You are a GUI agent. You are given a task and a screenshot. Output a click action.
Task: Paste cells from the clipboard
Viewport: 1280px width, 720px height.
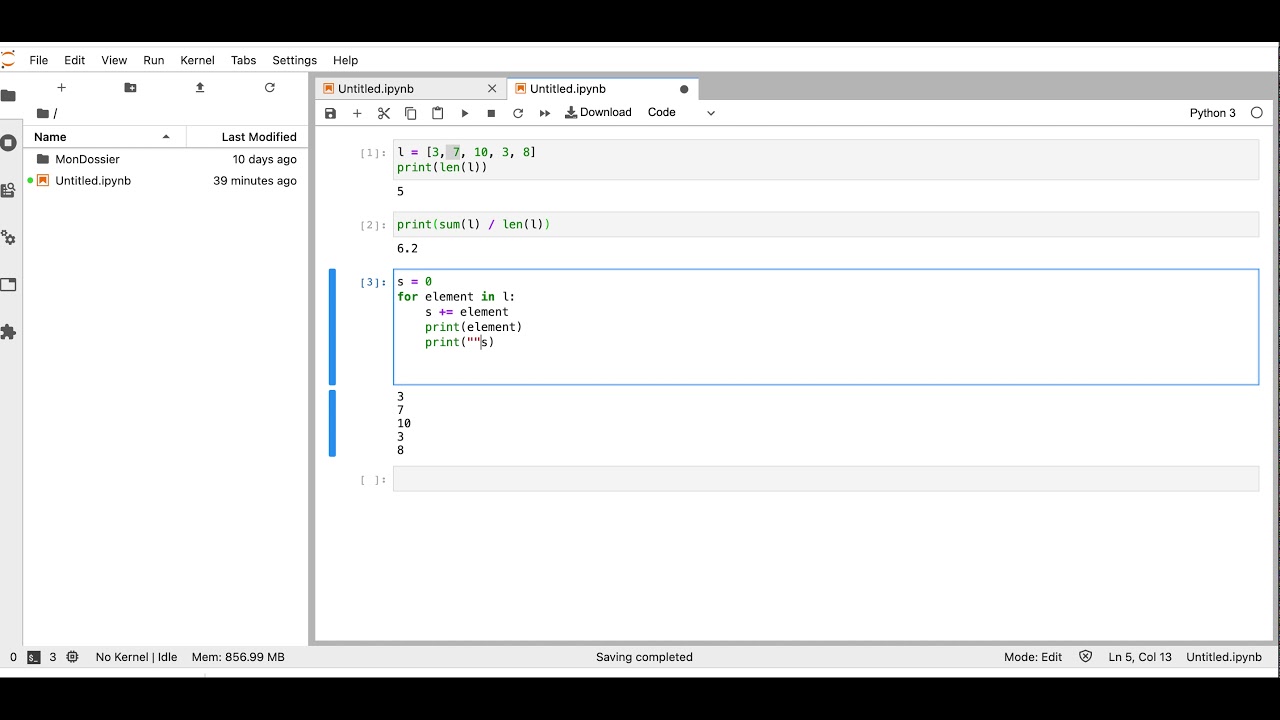click(437, 112)
